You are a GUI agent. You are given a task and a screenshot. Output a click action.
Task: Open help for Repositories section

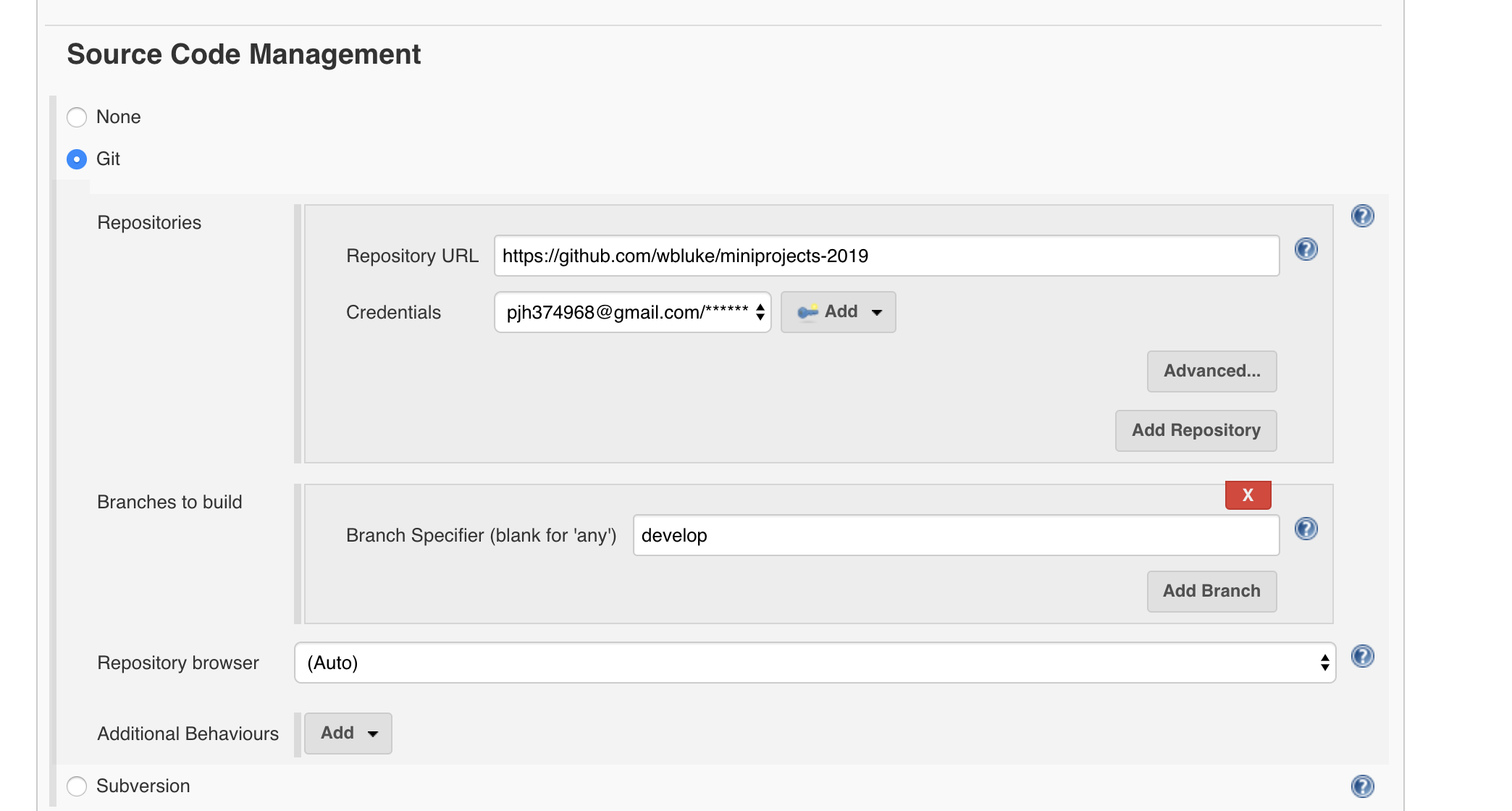(1362, 216)
